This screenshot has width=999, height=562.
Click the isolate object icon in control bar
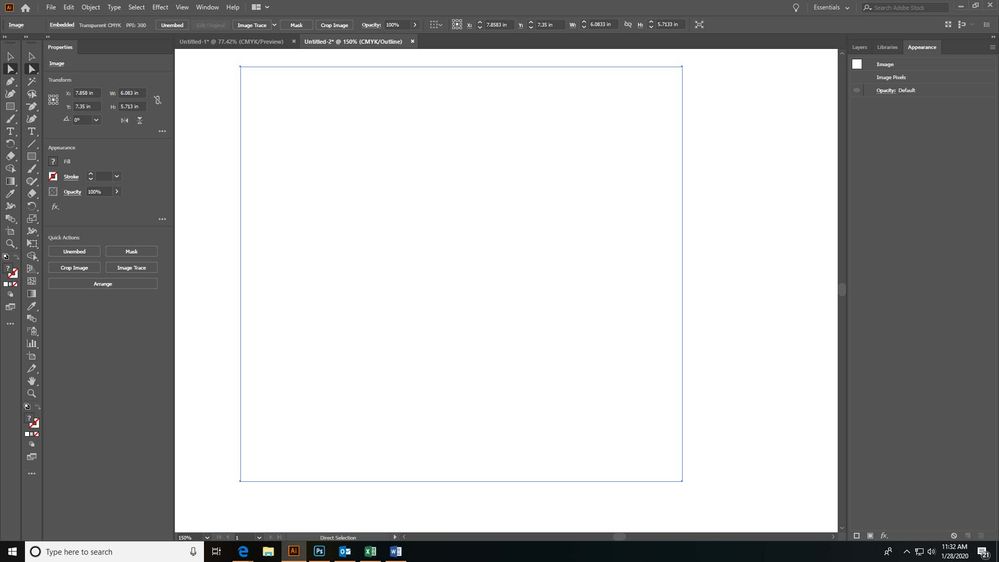699,24
